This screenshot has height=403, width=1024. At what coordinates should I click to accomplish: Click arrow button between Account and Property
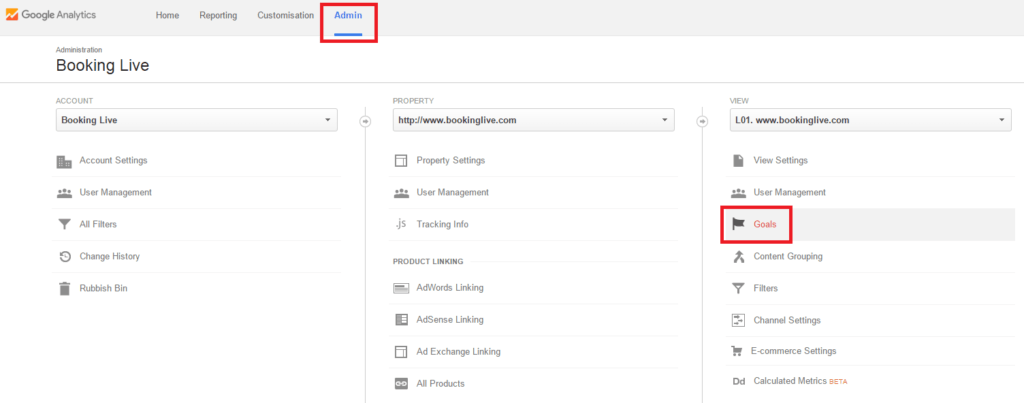click(365, 121)
